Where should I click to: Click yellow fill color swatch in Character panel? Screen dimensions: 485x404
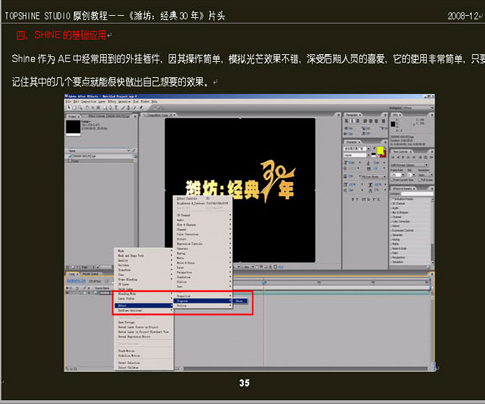click(380, 151)
